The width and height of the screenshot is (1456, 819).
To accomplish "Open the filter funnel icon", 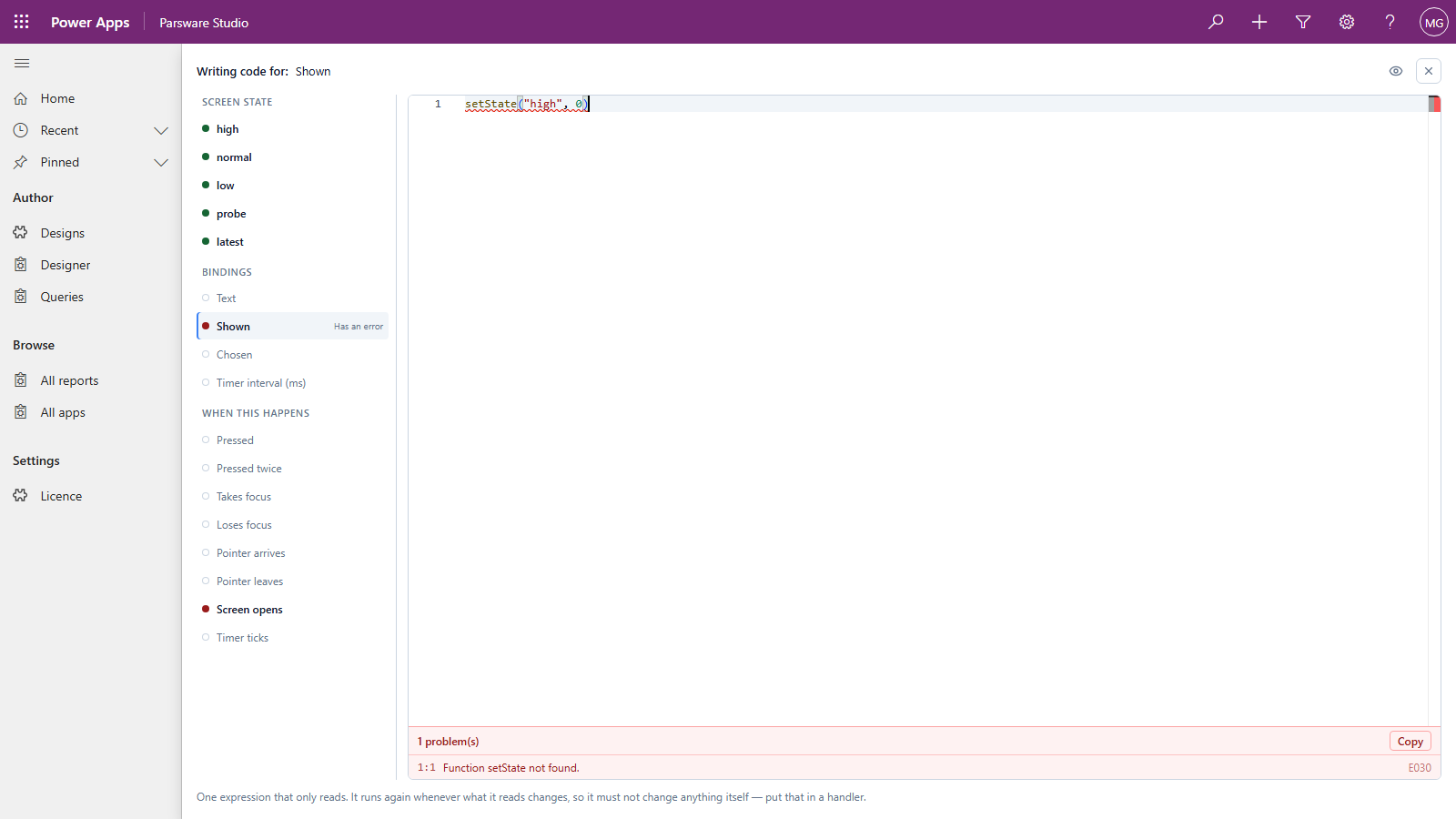I will click(x=1303, y=22).
